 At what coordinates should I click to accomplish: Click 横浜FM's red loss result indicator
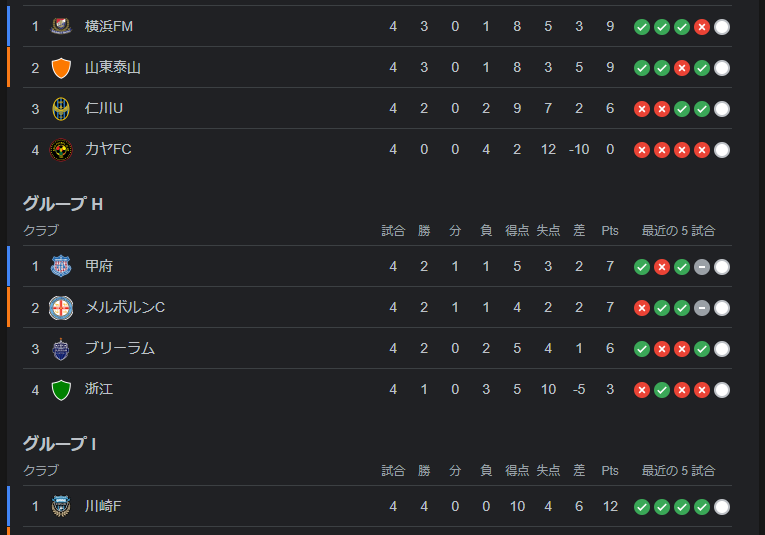(x=702, y=27)
